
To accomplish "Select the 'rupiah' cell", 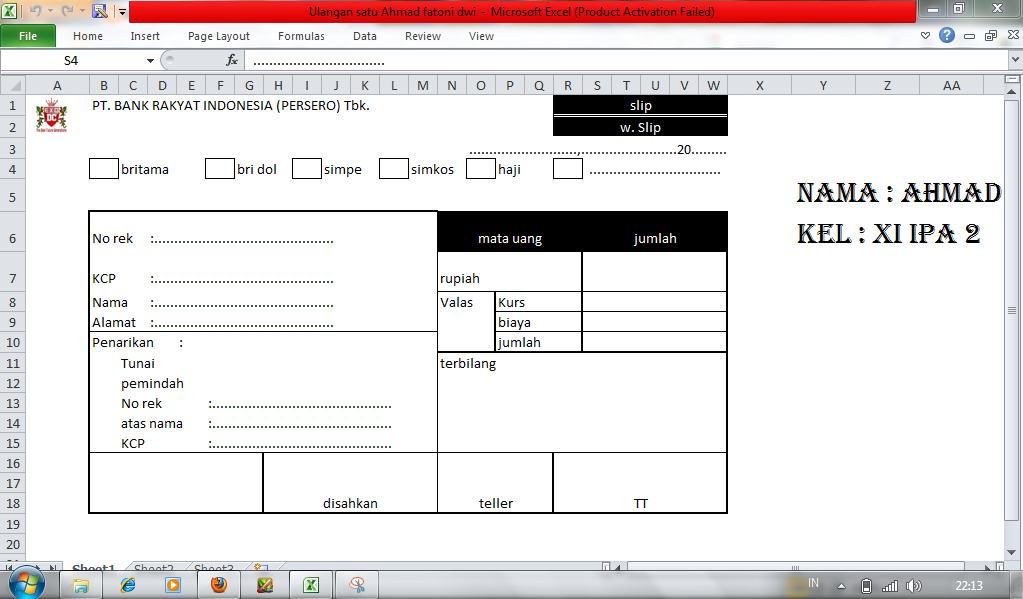I will tap(510, 272).
